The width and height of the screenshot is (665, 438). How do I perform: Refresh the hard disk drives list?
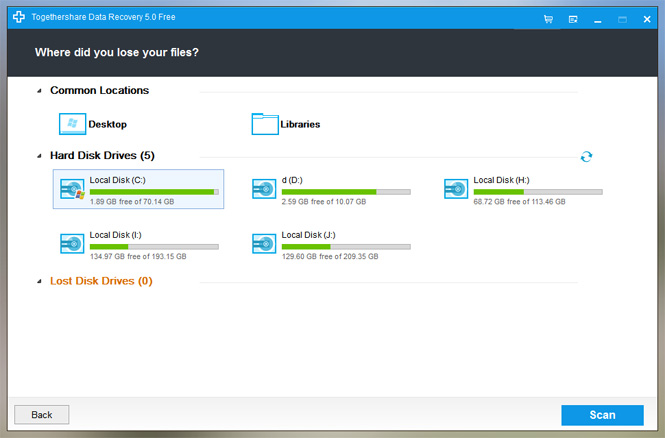[586, 156]
